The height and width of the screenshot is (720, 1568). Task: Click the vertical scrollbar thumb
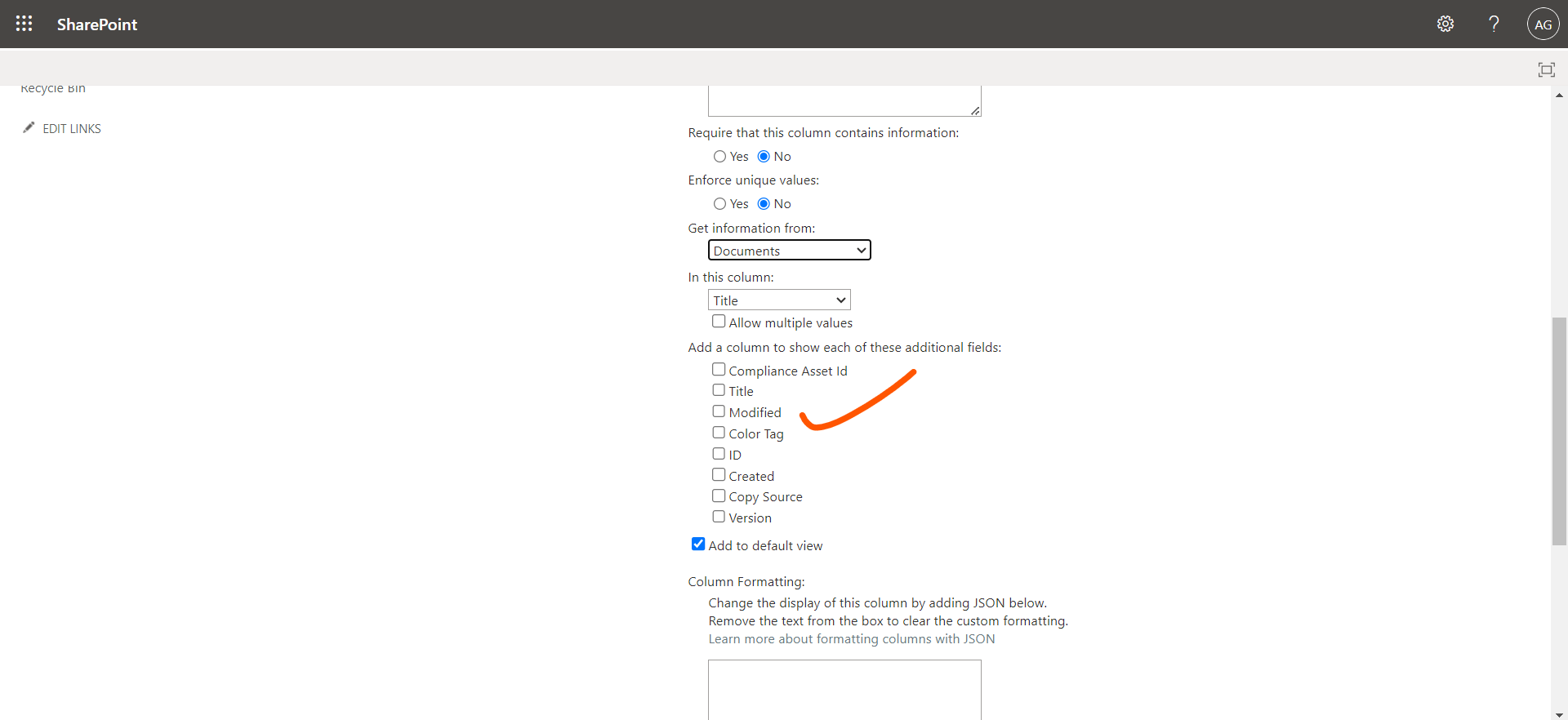1559,430
